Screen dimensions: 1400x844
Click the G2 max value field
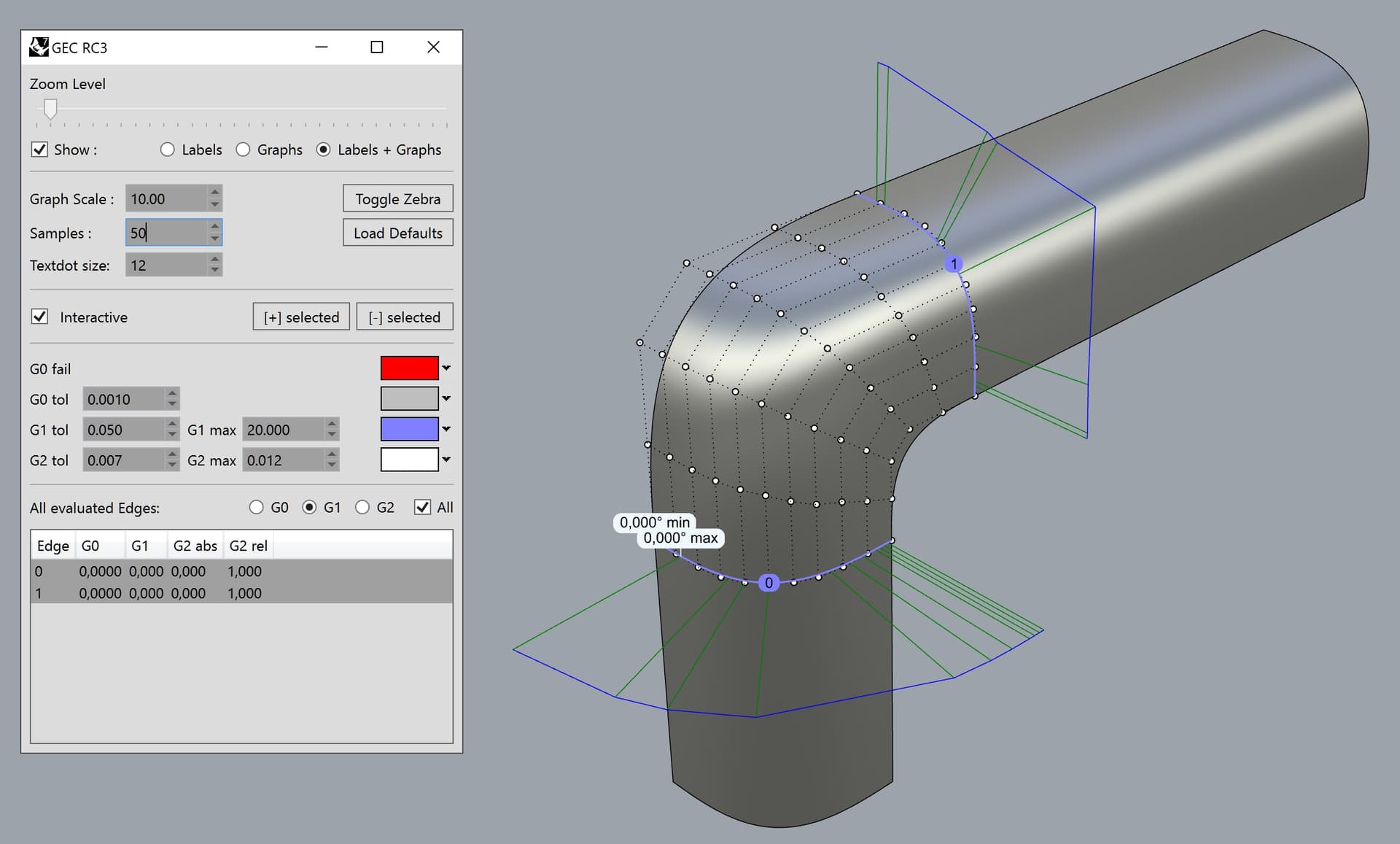click(x=284, y=460)
